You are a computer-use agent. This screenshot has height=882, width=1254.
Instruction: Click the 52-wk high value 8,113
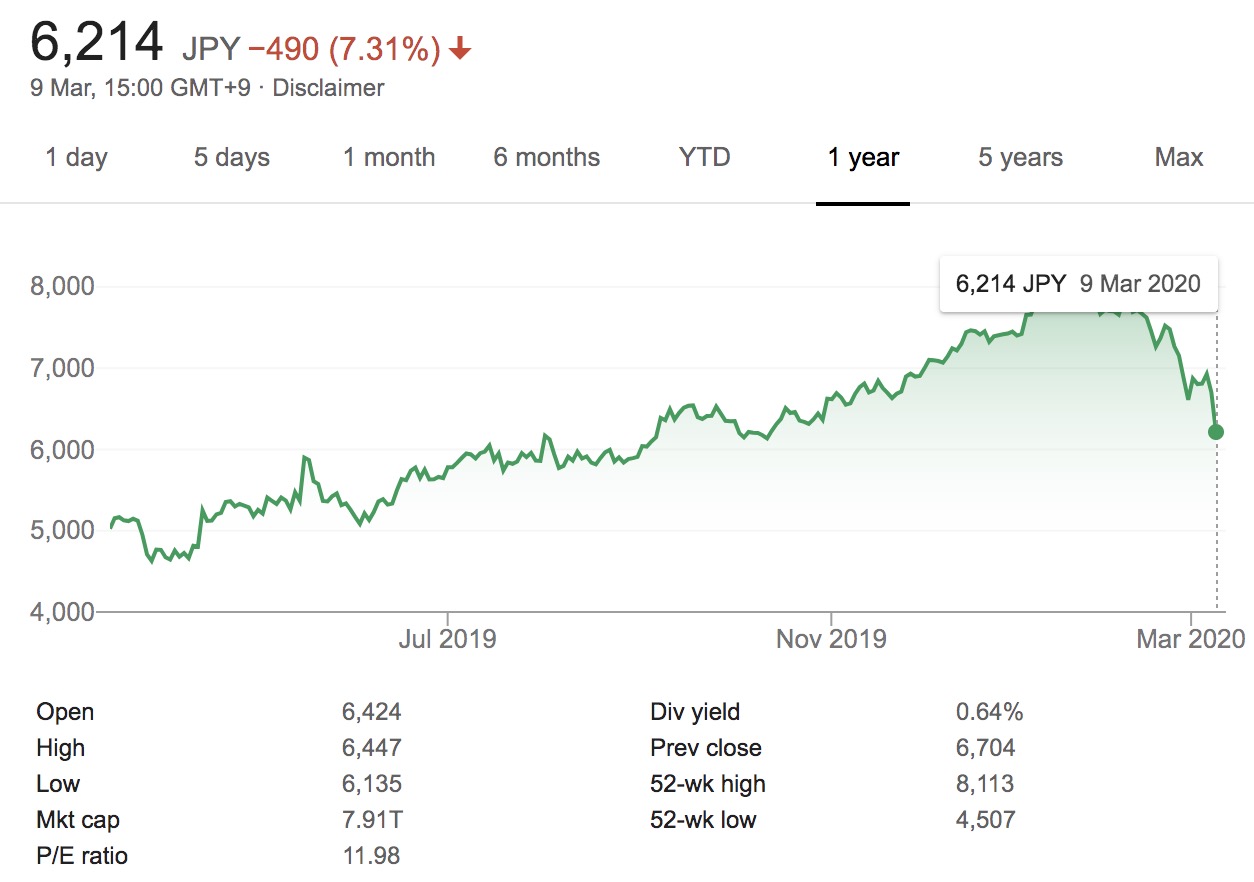[985, 784]
